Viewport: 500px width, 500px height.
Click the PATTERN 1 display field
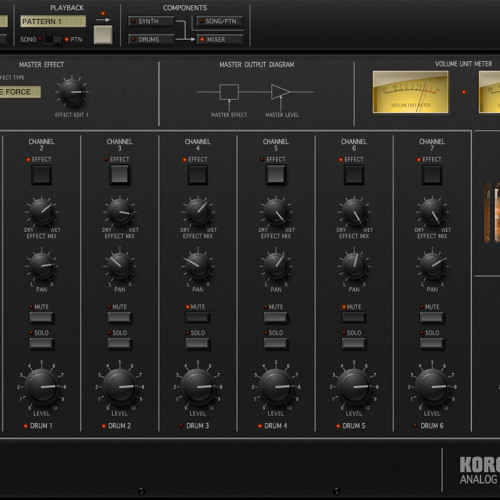53,21
